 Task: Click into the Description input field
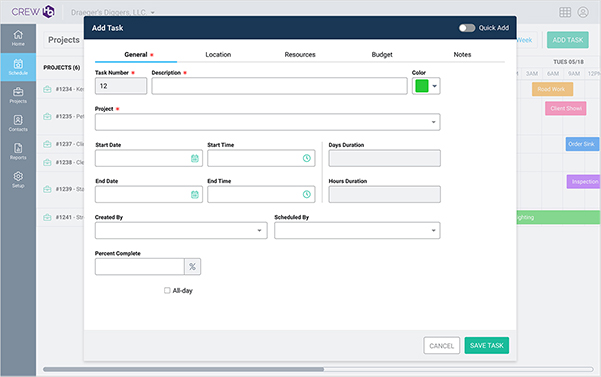tap(279, 86)
